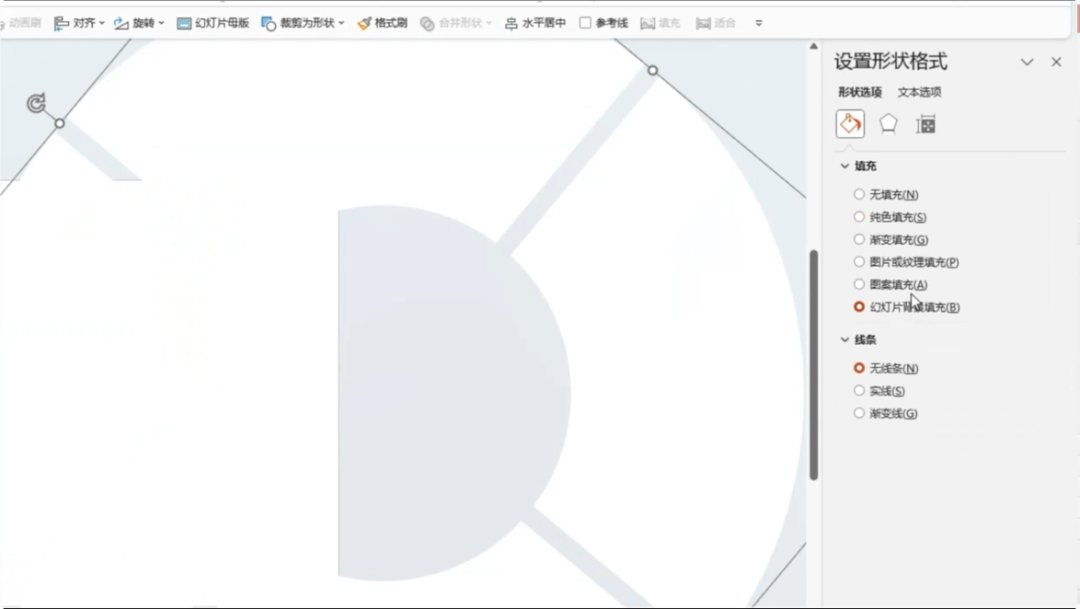1080x609 pixels.
Task: Select the Effects pentagon icon in format panel
Action: click(888, 123)
